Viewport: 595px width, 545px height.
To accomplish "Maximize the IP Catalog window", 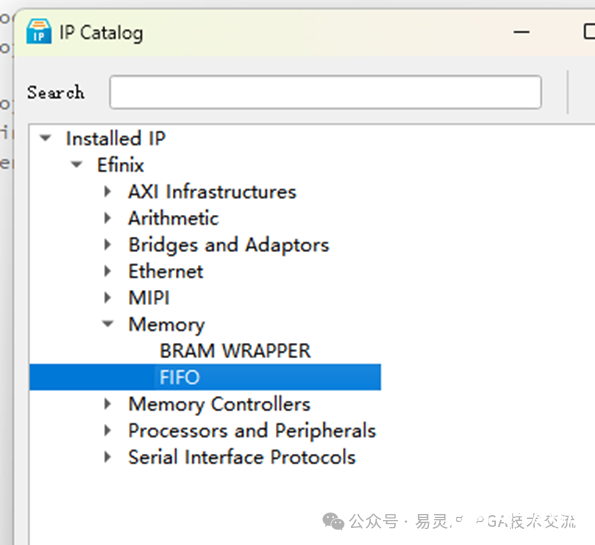I will click(x=589, y=32).
